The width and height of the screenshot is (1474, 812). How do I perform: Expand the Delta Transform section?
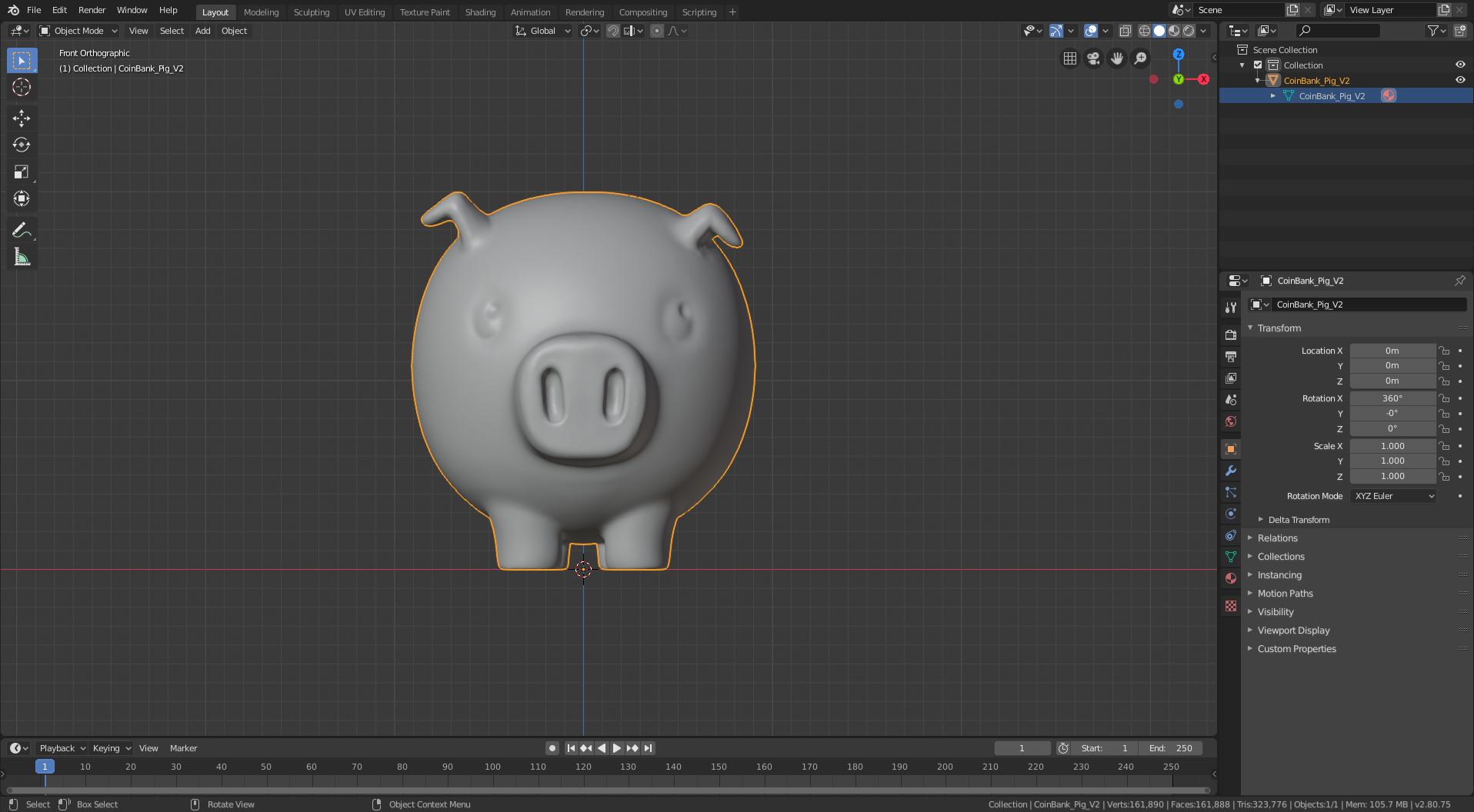pos(1298,520)
